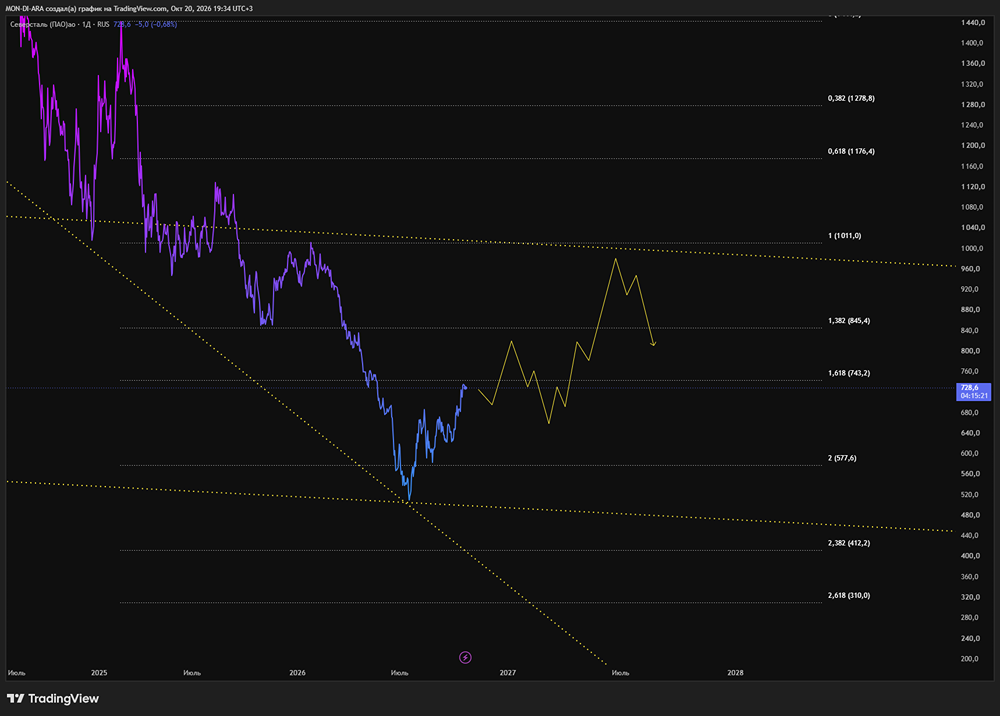Click the 1 160,0 price axis label

pos(973,166)
